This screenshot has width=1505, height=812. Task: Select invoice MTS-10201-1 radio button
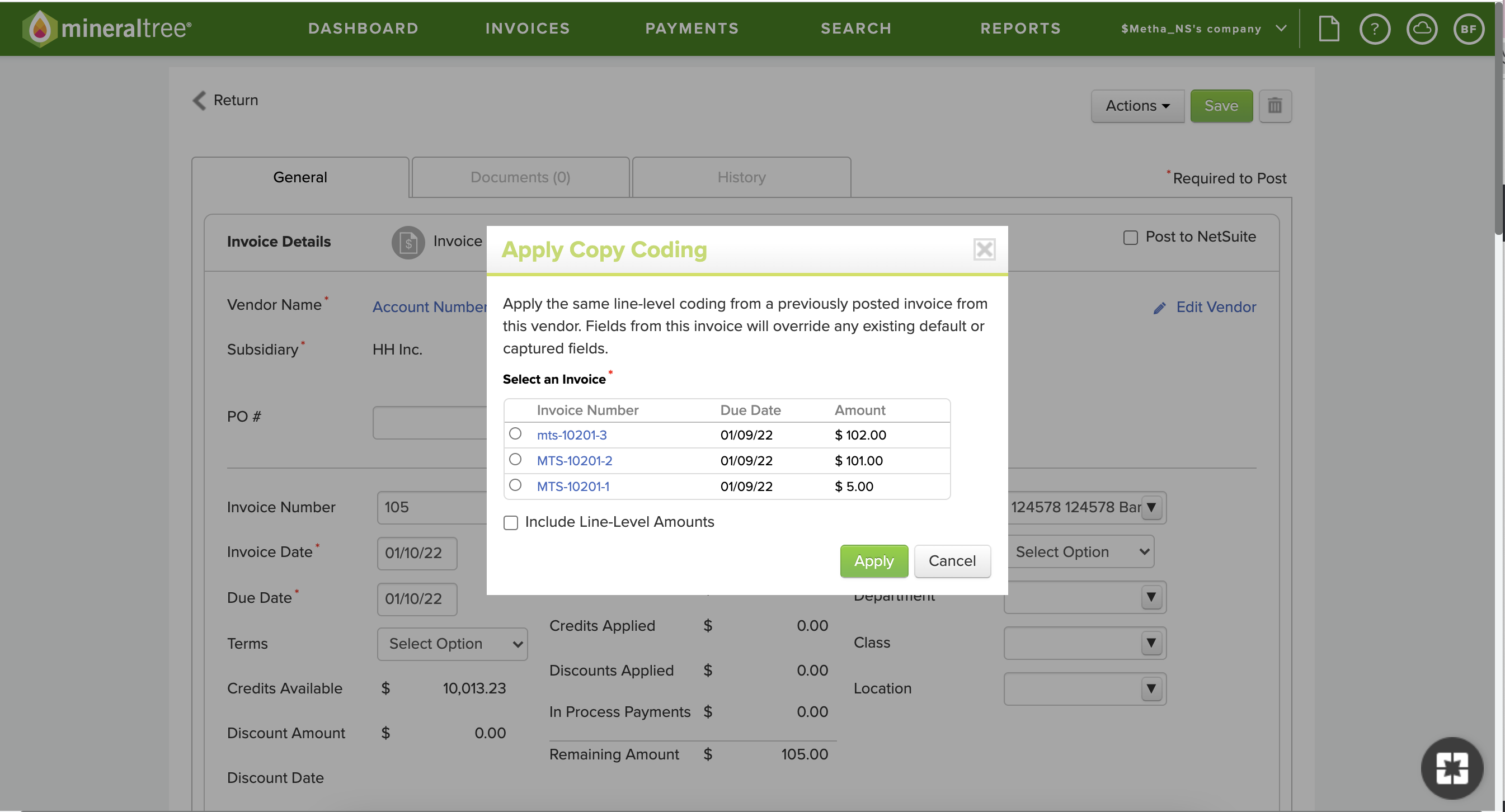[515, 485]
